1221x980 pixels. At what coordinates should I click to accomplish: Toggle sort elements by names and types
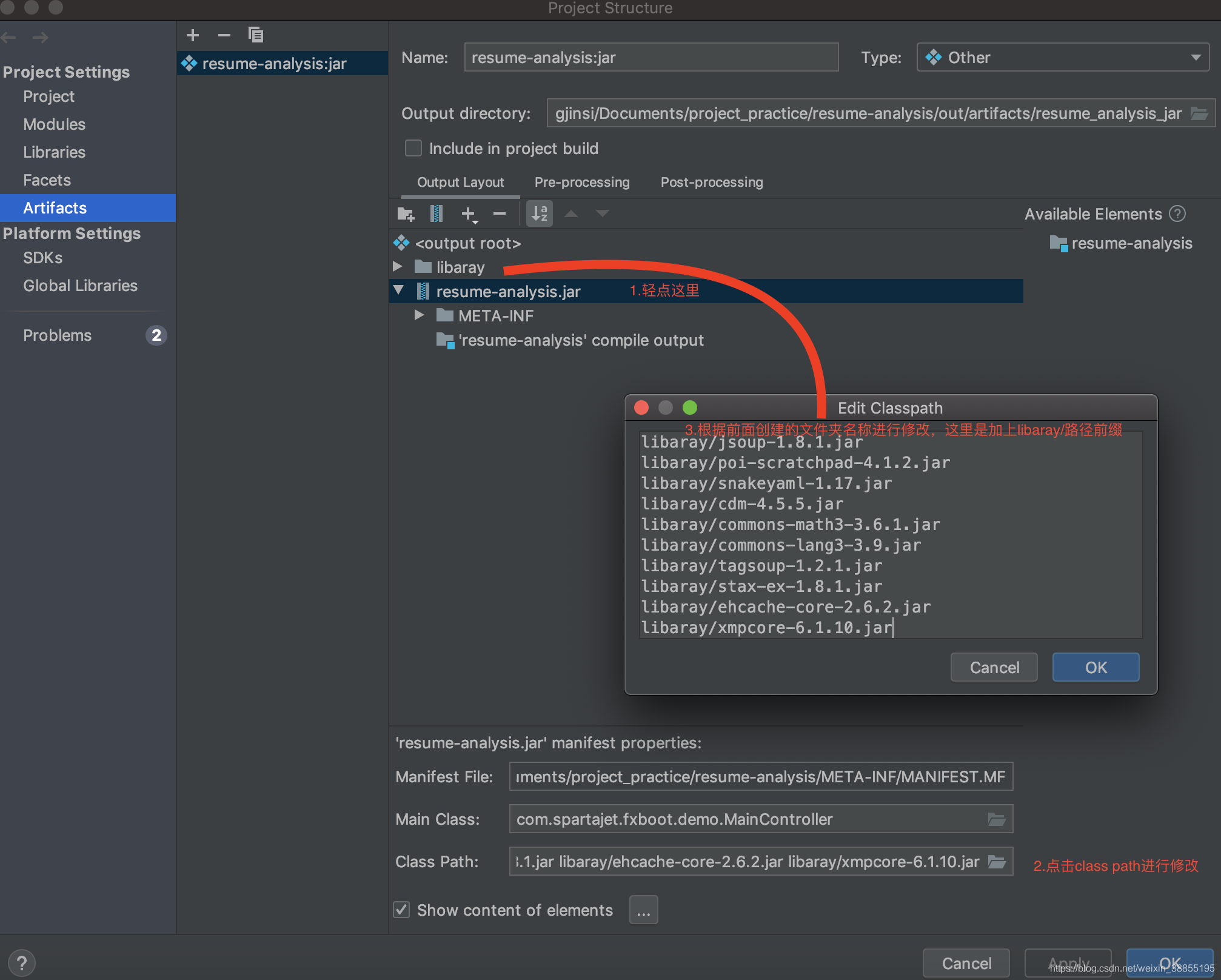pos(539,213)
